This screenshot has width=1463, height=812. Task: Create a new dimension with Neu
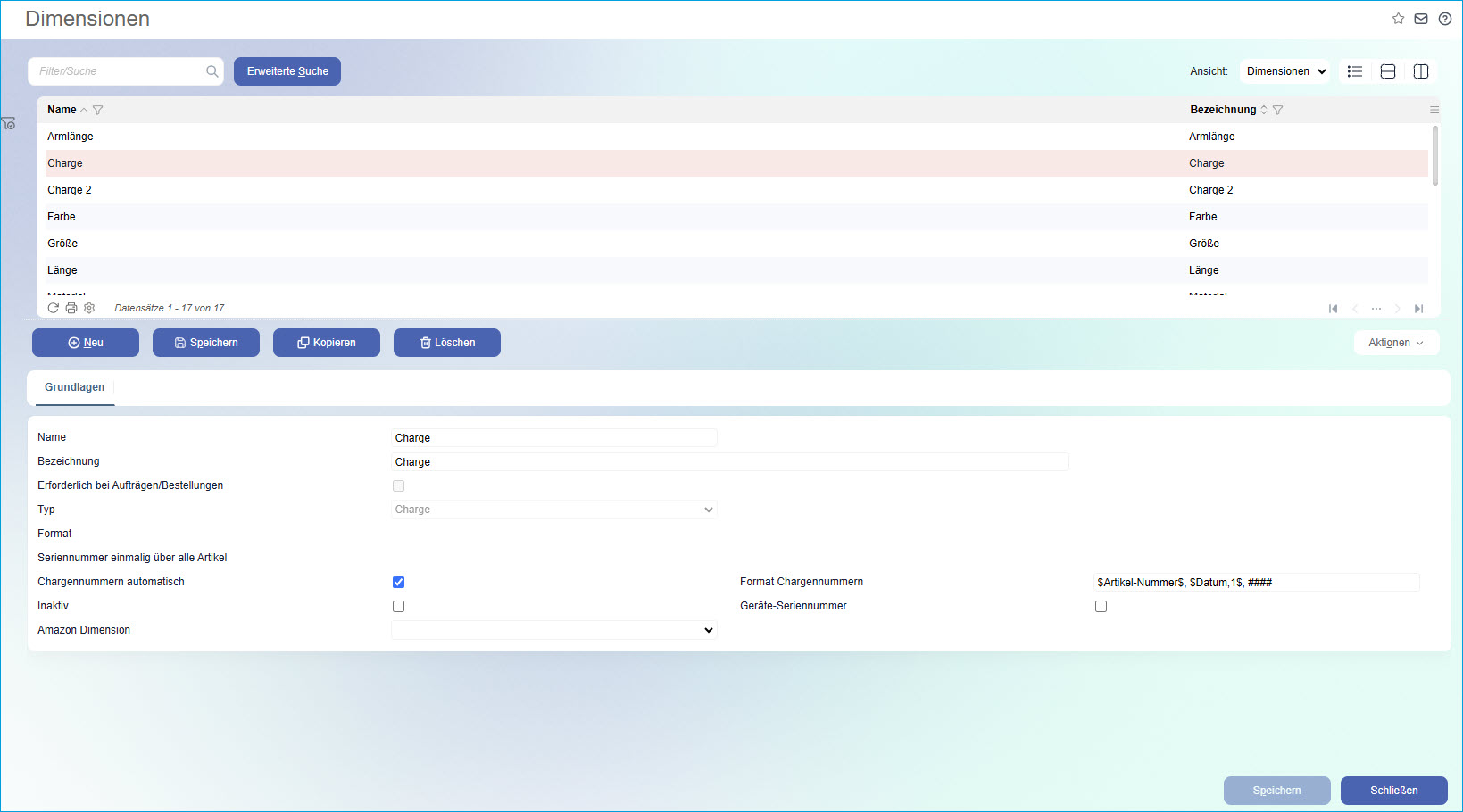[86, 343]
